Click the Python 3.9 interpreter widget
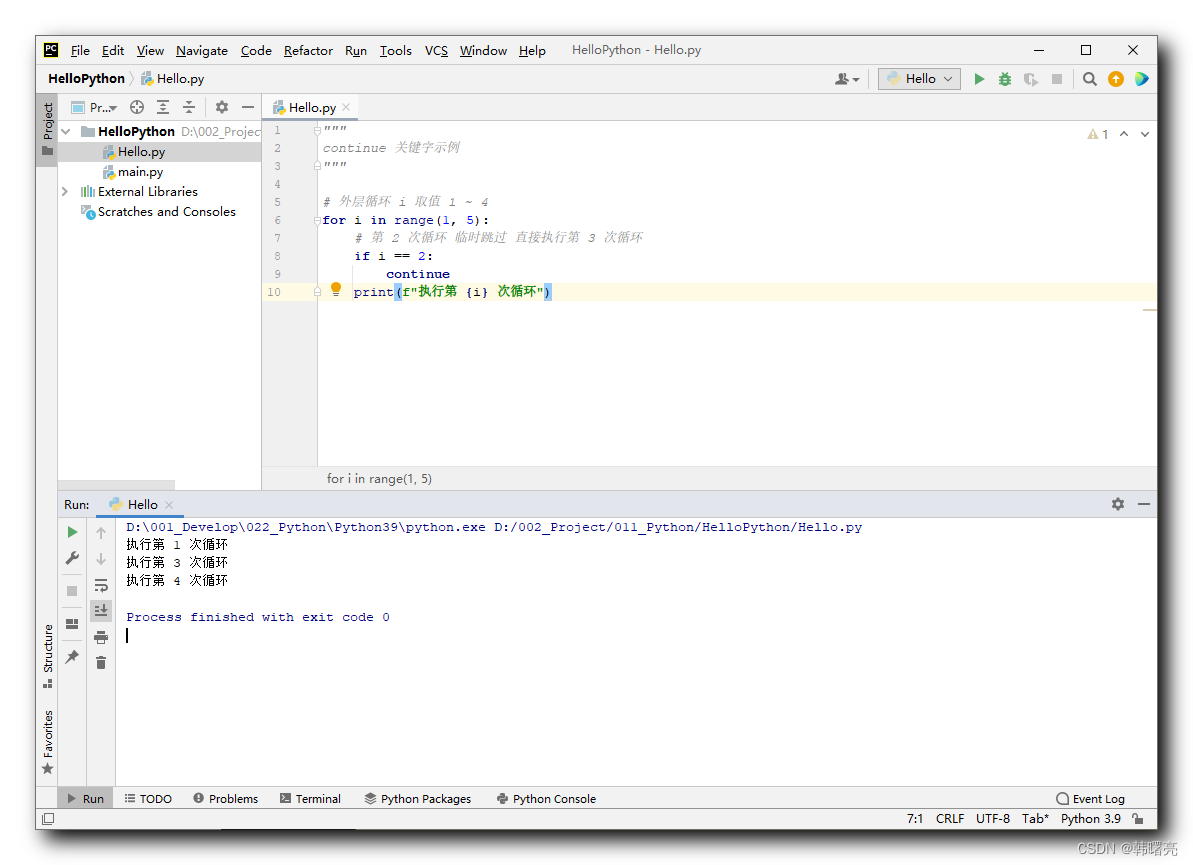The height and width of the screenshot is (865, 1193). (1090, 819)
